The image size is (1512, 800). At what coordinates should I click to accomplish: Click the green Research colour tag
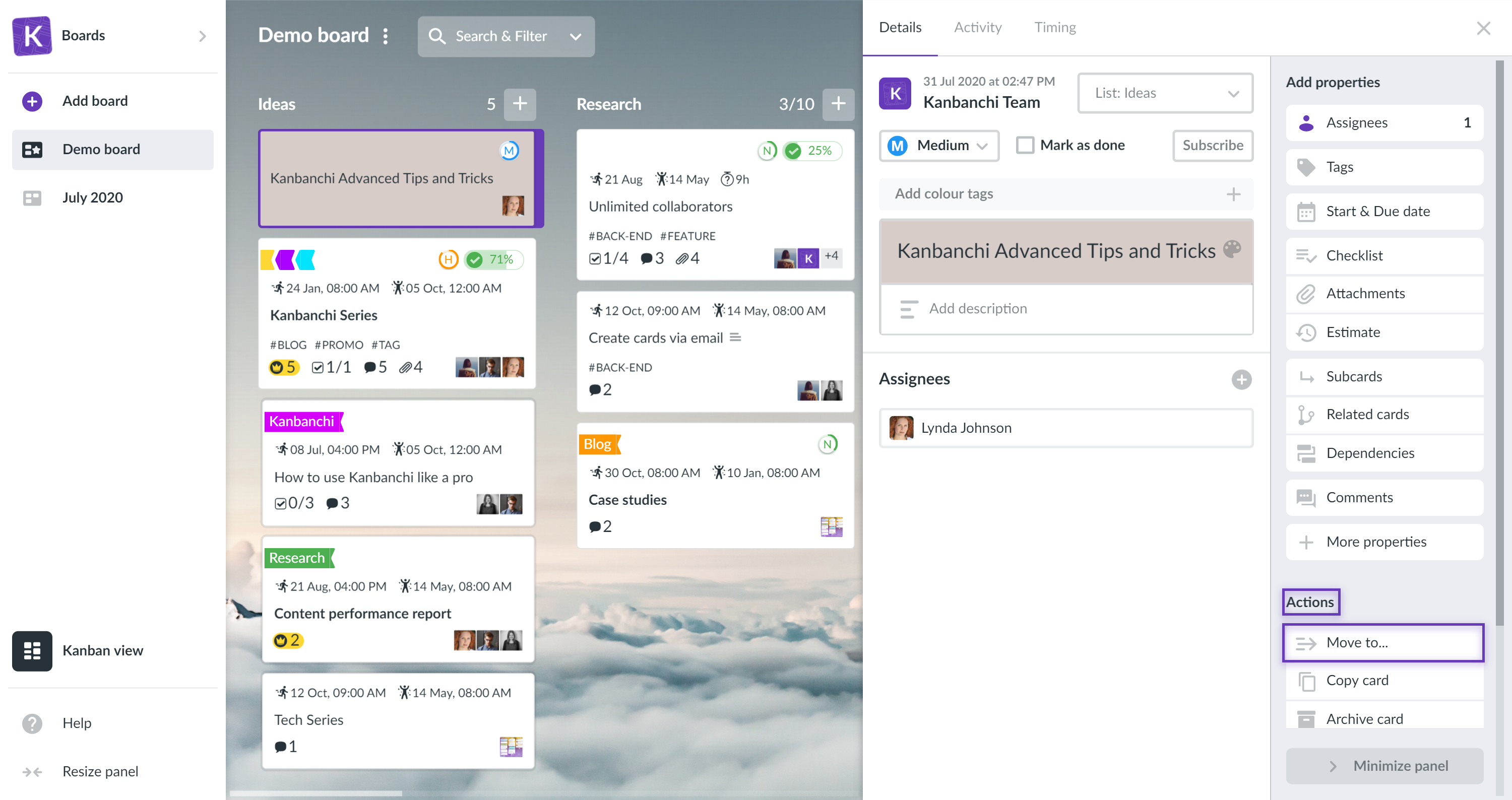(298, 558)
